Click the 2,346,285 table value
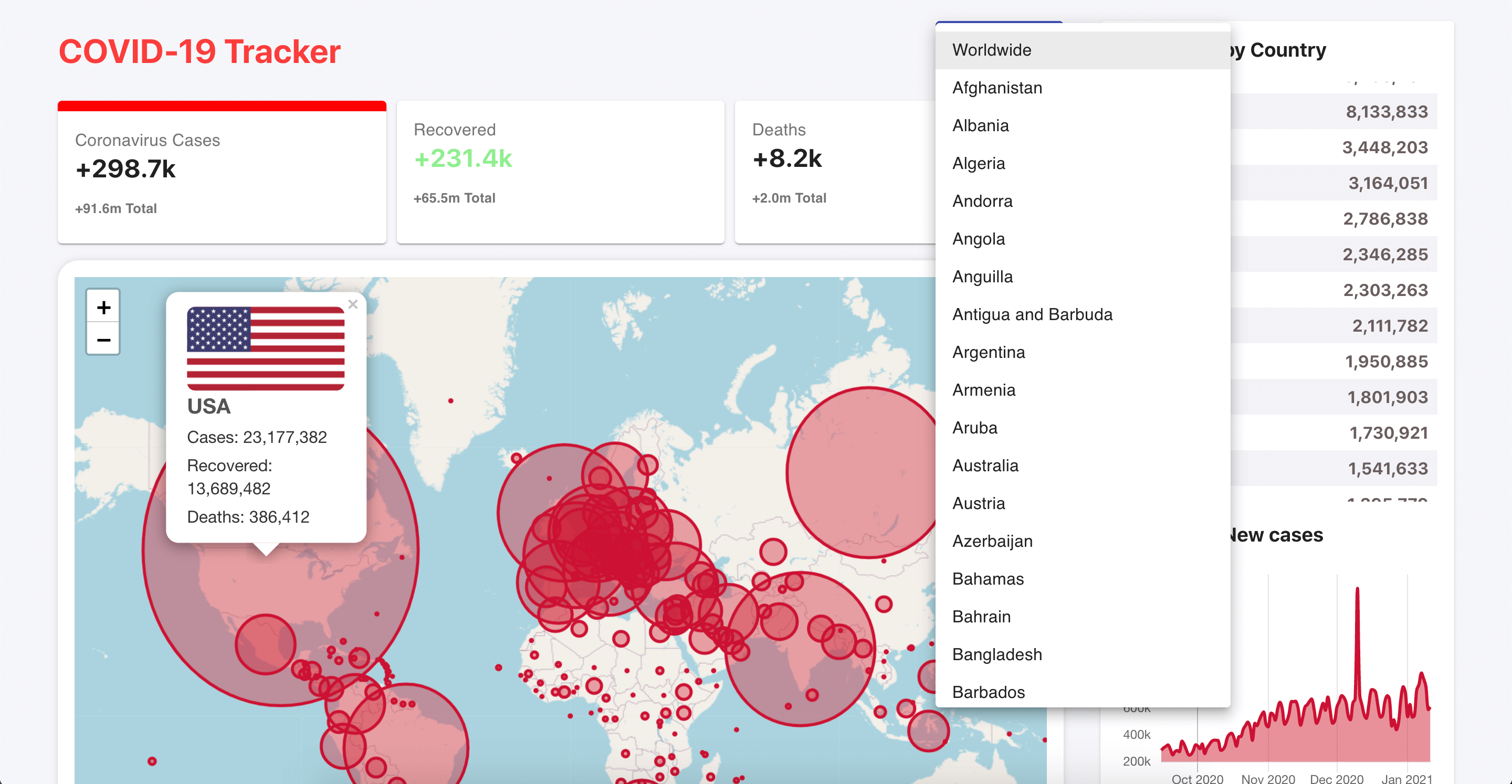Viewport: 1512px width, 784px height. [x=1385, y=255]
